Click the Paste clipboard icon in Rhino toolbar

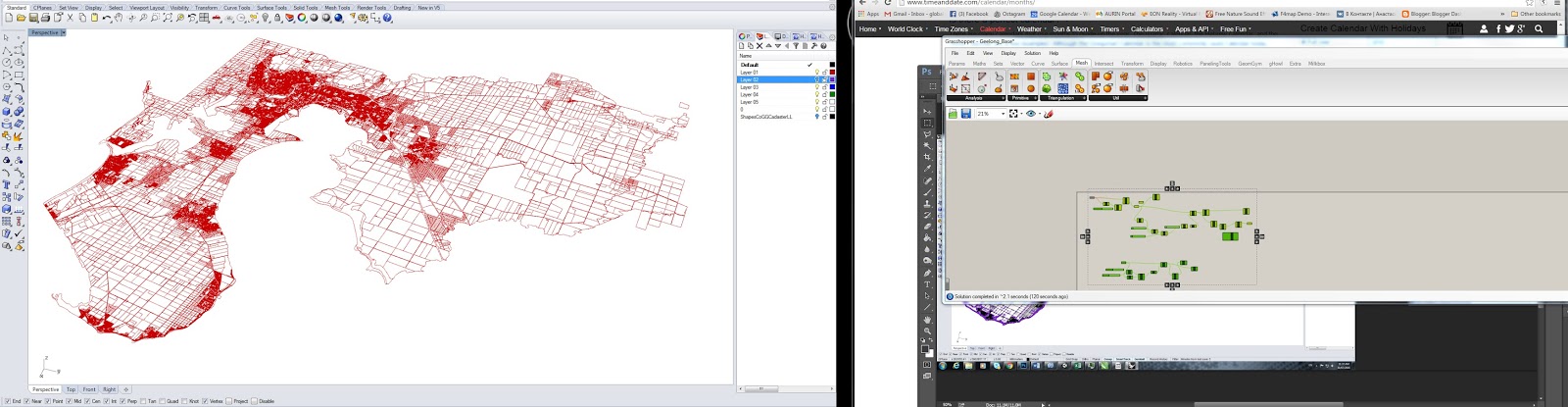coord(94,18)
